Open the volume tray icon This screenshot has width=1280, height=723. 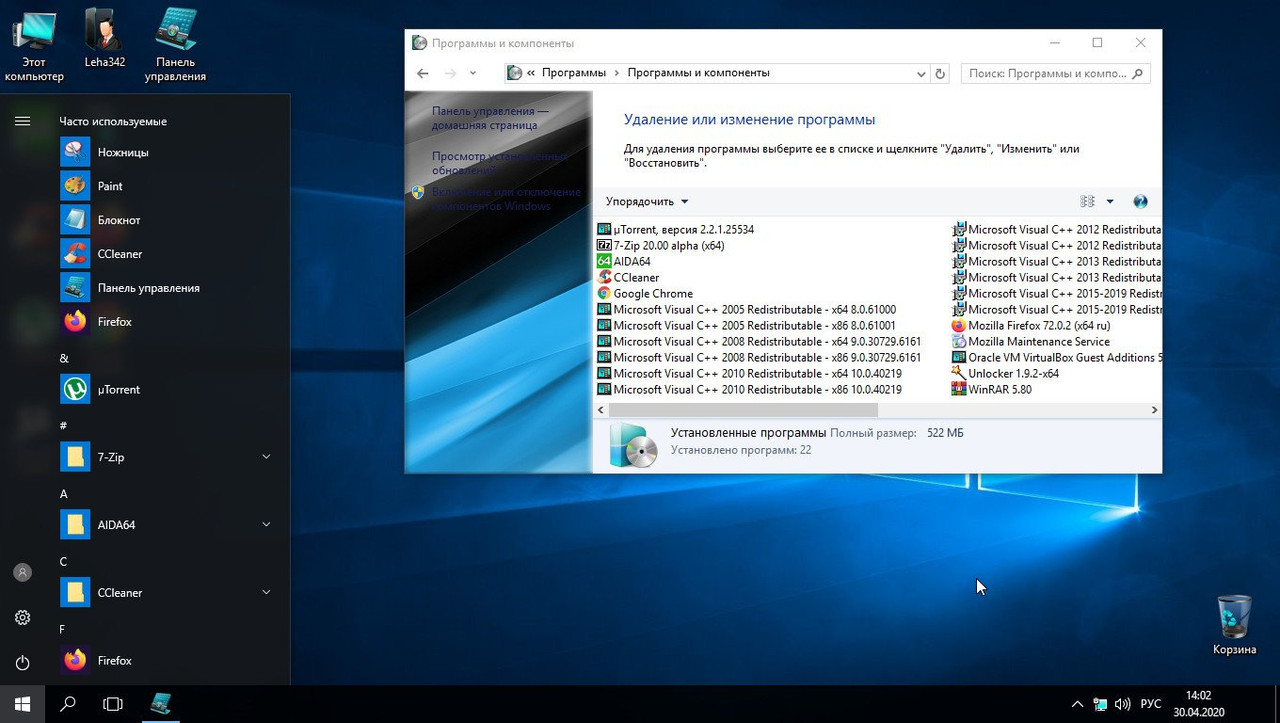coord(1122,704)
